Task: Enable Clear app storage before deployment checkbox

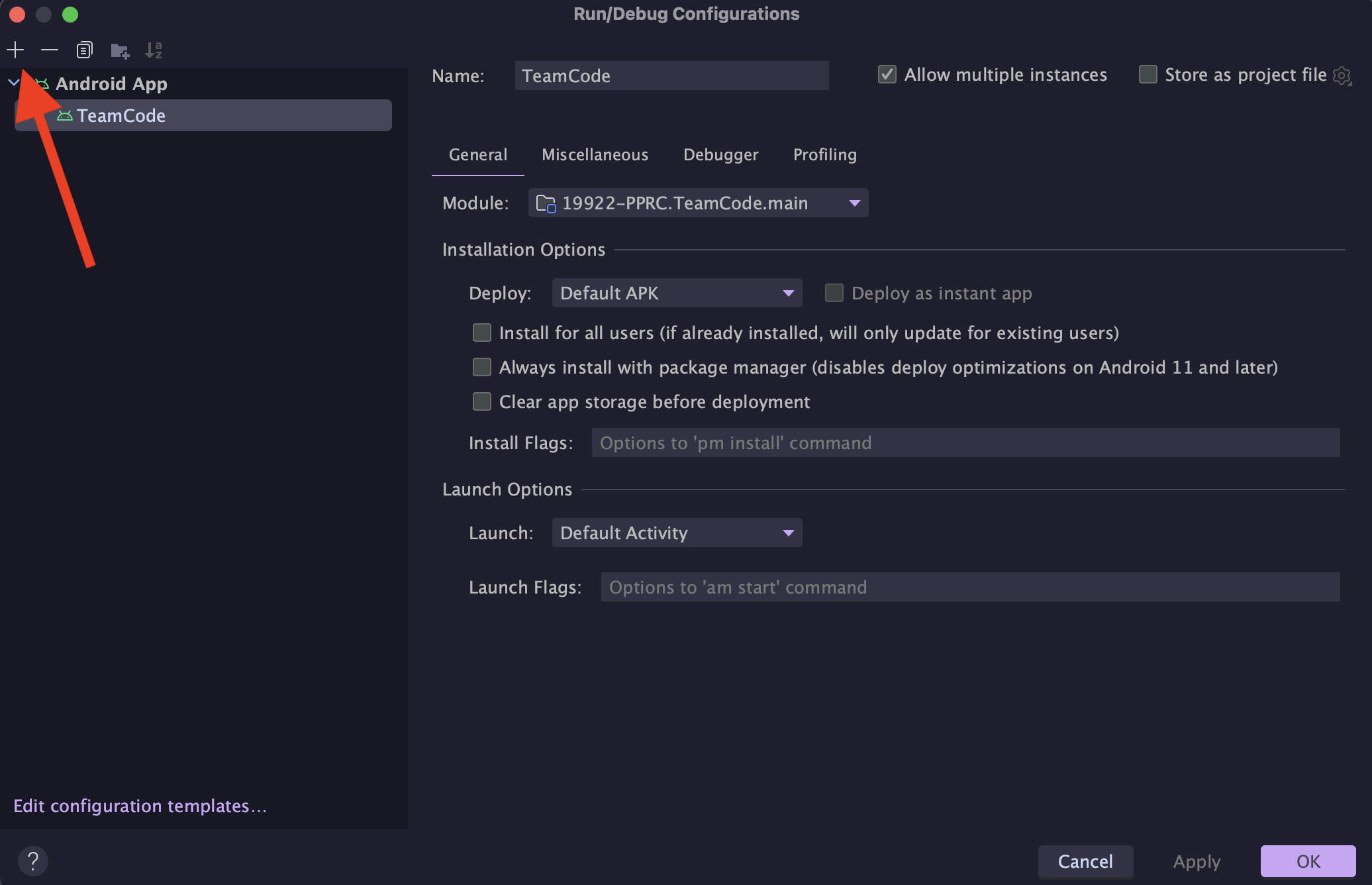Action: point(481,401)
